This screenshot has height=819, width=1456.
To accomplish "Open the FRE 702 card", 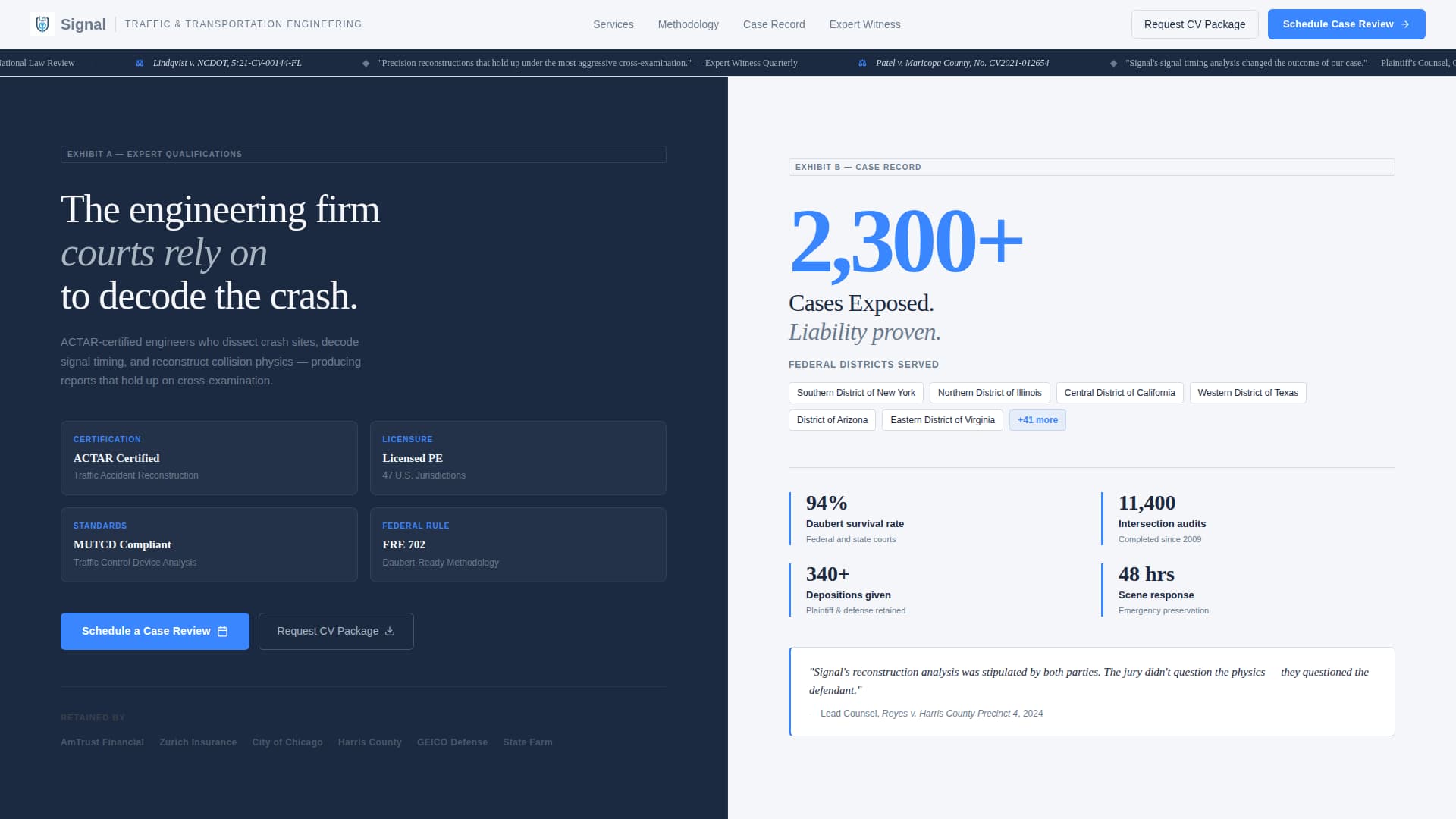I will [x=518, y=544].
